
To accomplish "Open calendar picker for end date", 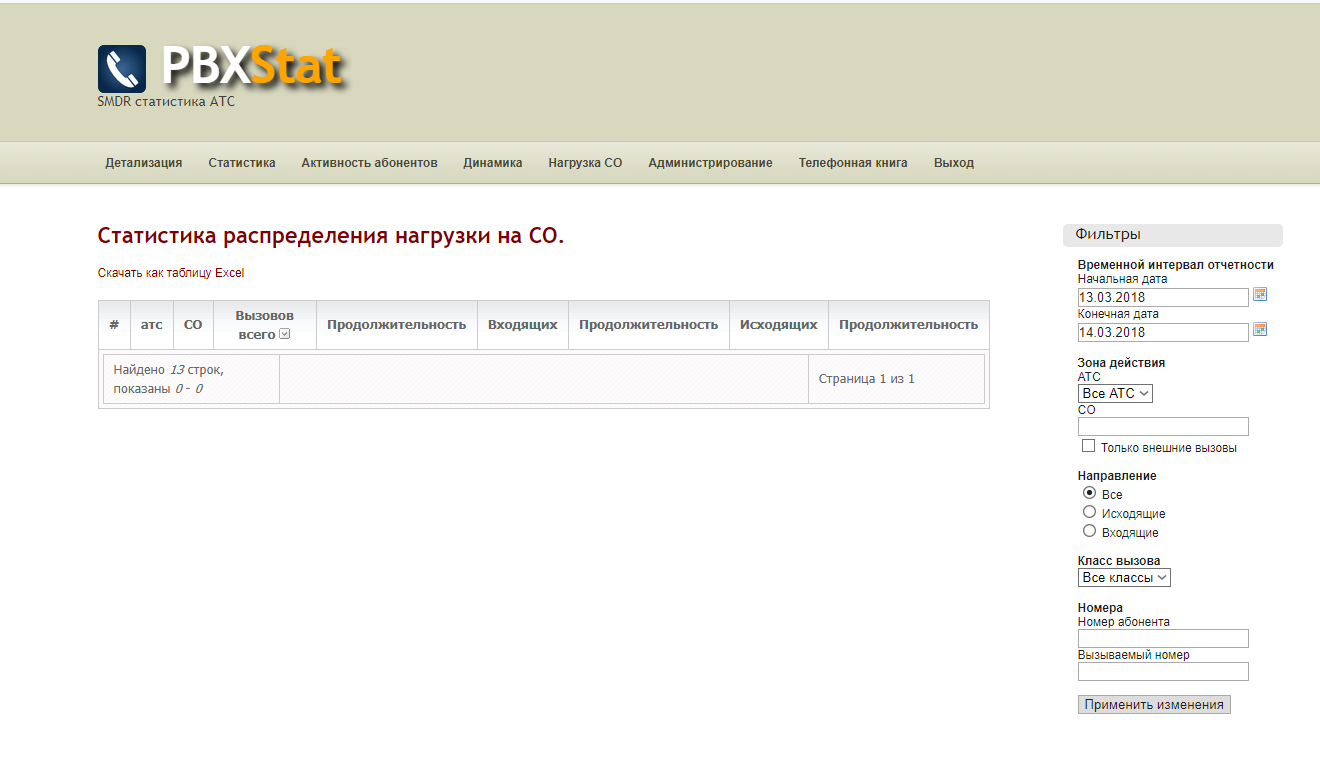I will coord(1260,330).
